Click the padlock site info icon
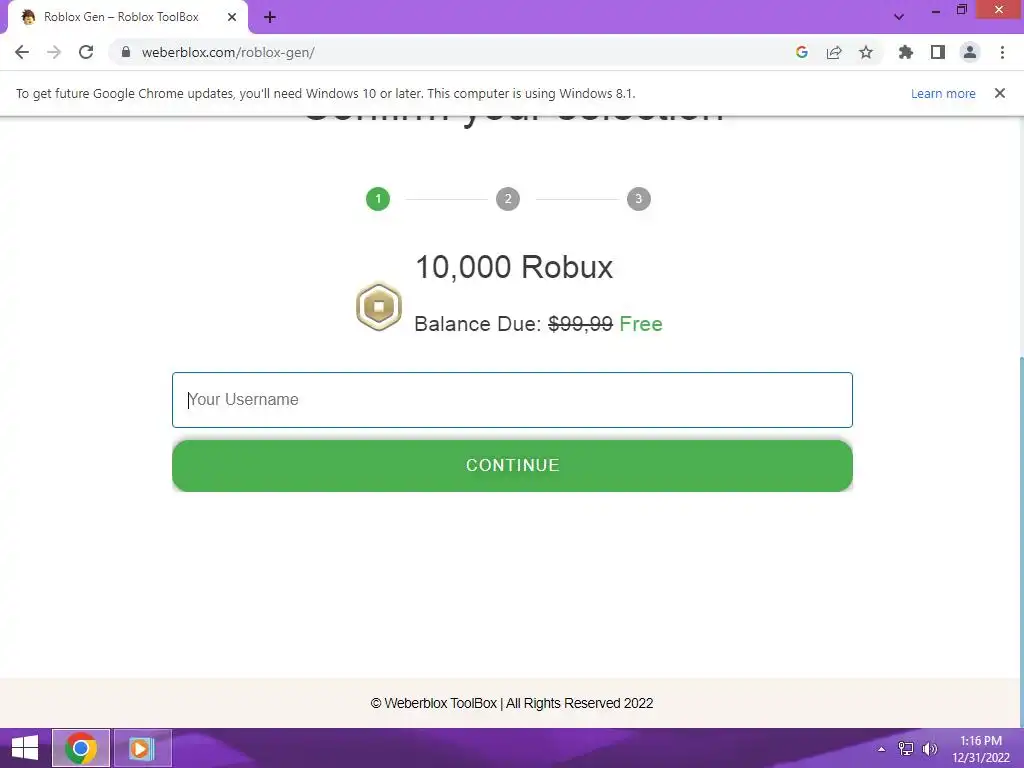Image resolution: width=1024 pixels, height=768 pixels. click(126, 52)
